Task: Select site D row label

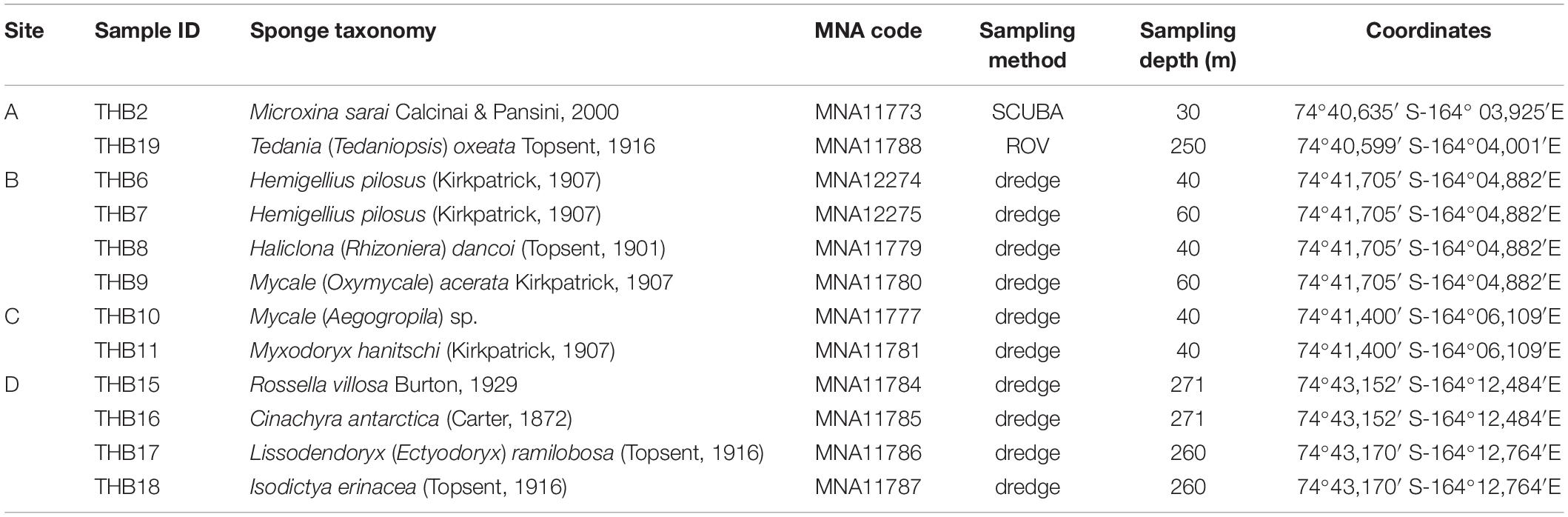Action: coord(12,384)
